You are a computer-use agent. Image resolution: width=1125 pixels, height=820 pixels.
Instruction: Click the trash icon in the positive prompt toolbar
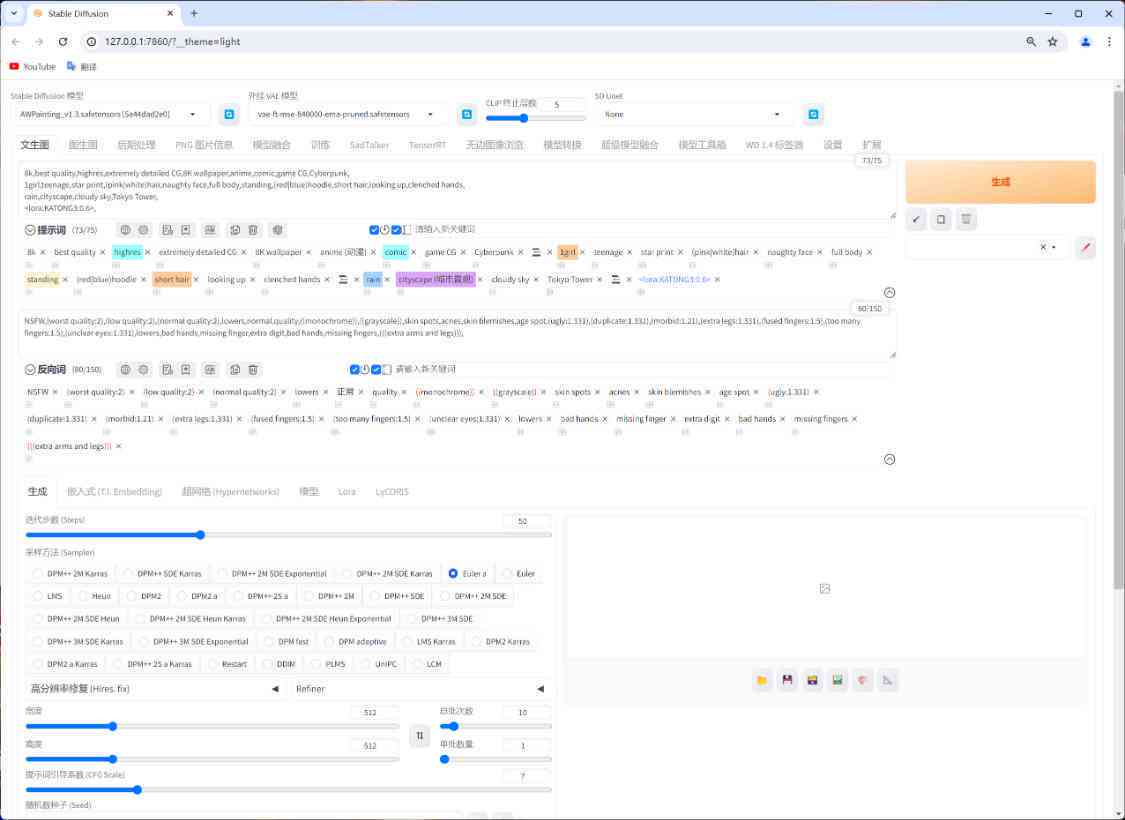(x=253, y=230)
